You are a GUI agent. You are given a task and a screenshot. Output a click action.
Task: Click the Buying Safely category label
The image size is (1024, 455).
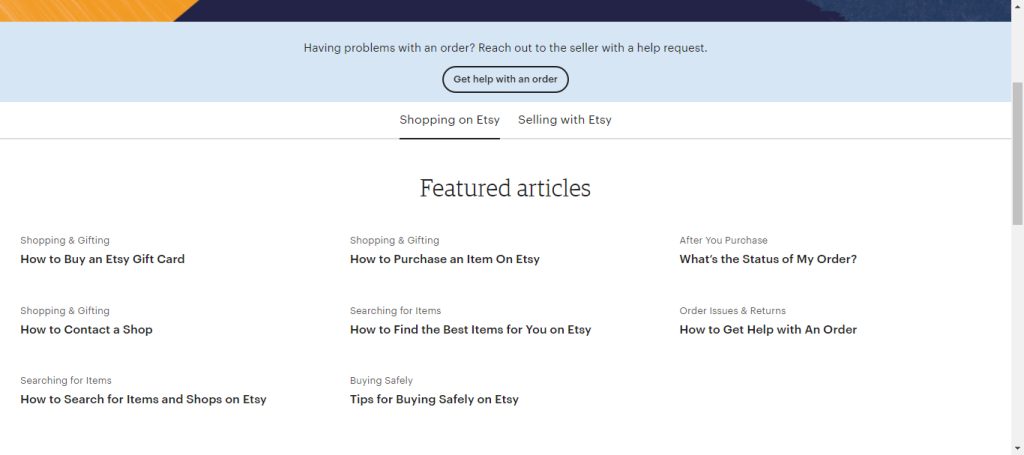(381, 381)
